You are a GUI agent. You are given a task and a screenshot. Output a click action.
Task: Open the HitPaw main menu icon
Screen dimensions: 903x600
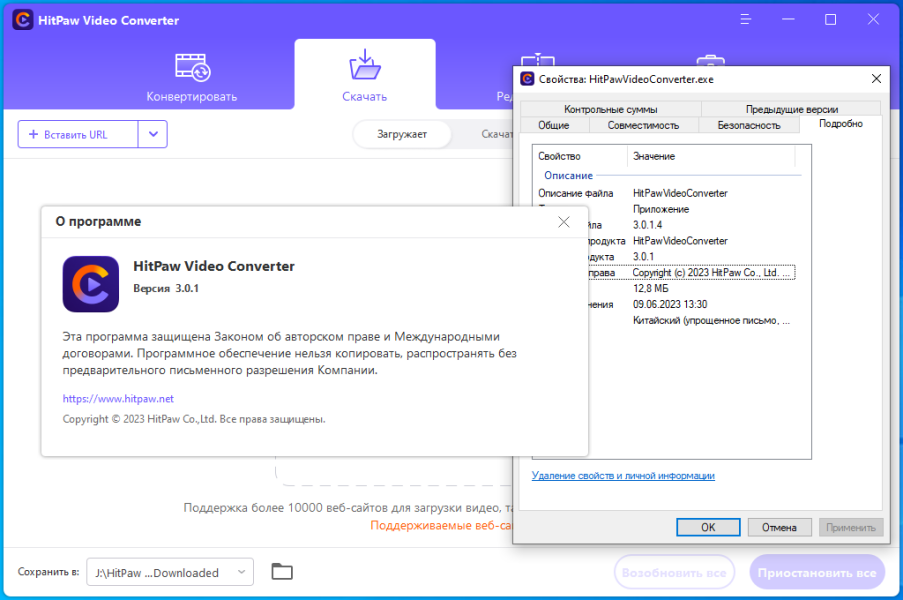746,20
